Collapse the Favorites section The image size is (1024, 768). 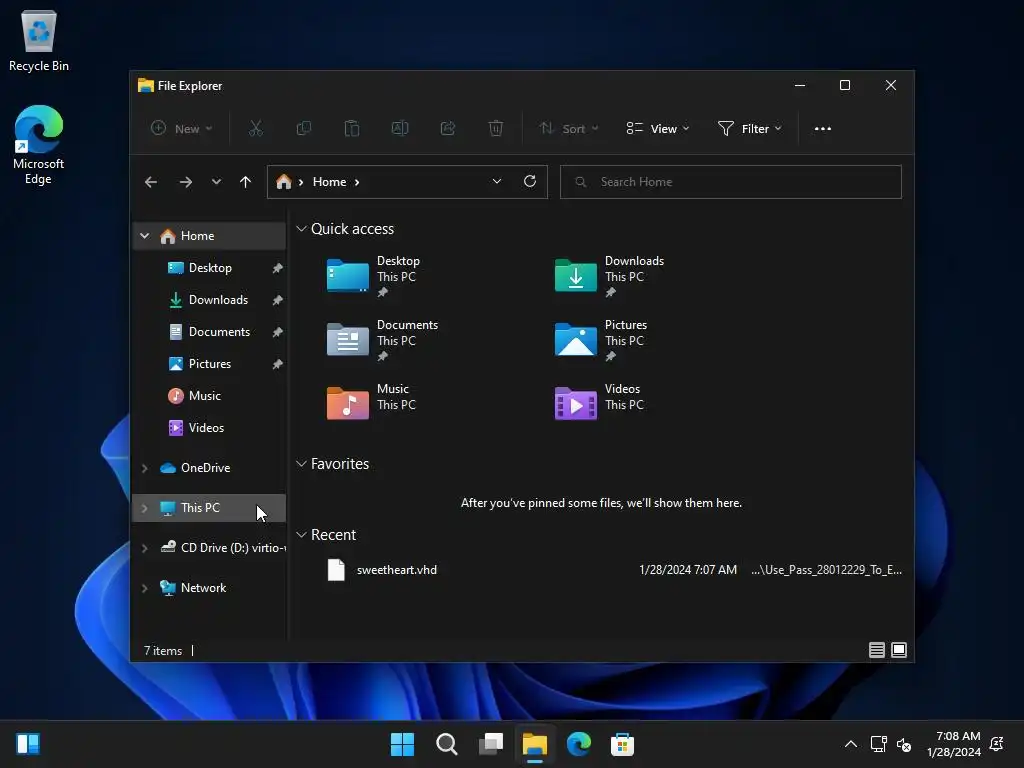[x=301, y=464]
